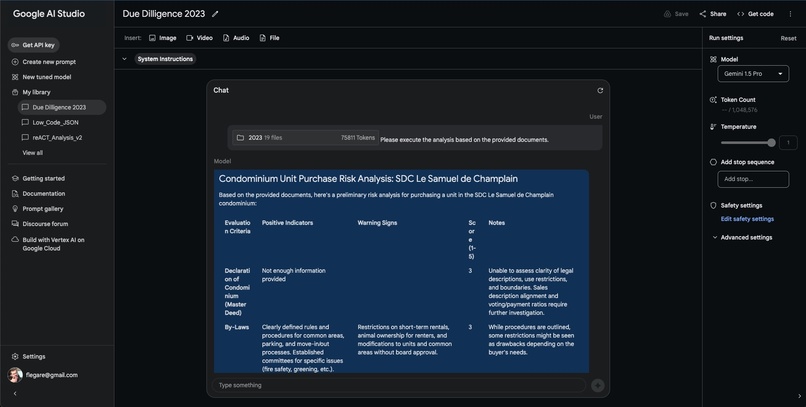This screenshot has width=806, height=407.
Task: Reset the run settings
Action: pos(788,39)
